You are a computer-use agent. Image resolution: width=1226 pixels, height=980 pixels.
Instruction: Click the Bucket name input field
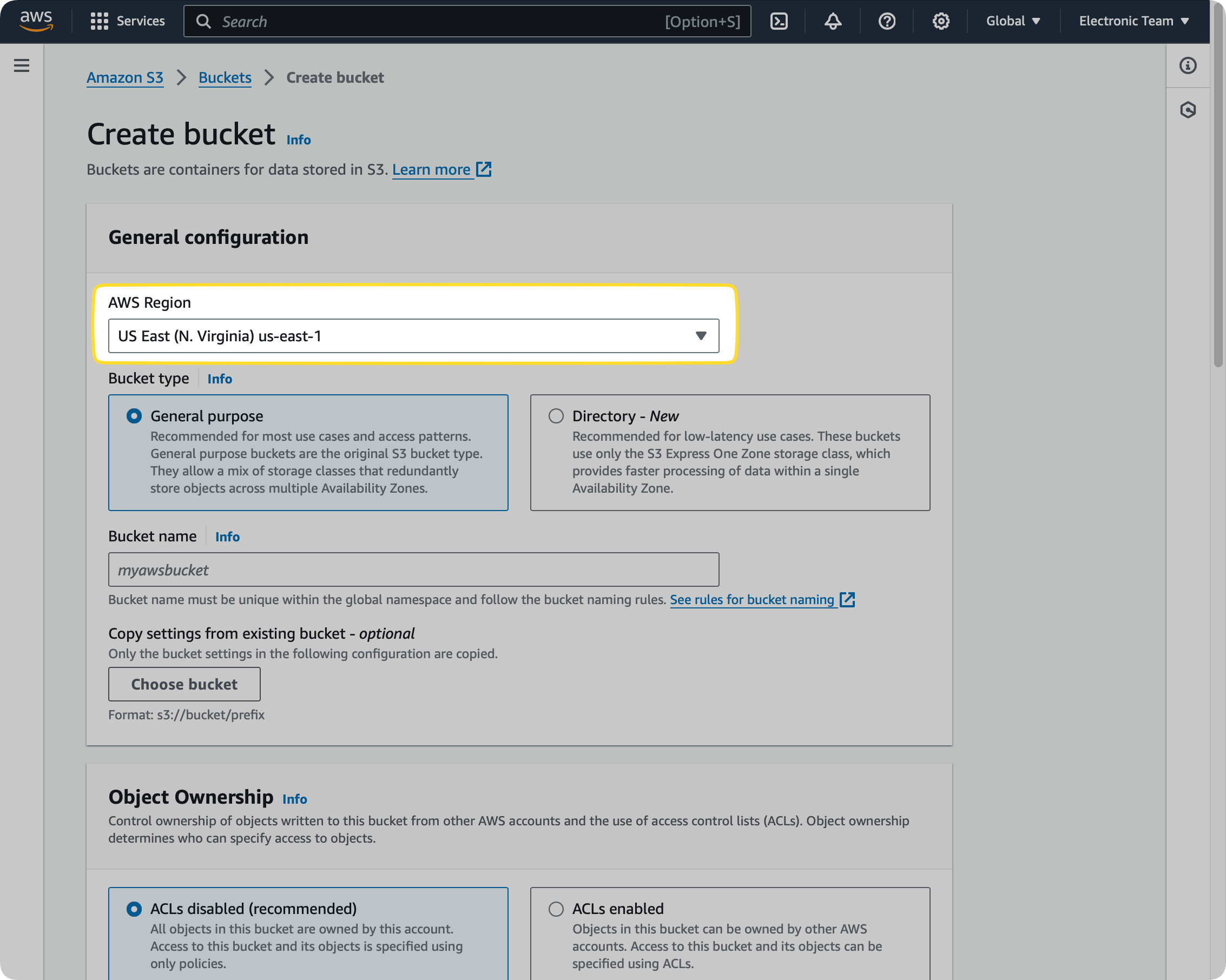click(x=413, y=570)
